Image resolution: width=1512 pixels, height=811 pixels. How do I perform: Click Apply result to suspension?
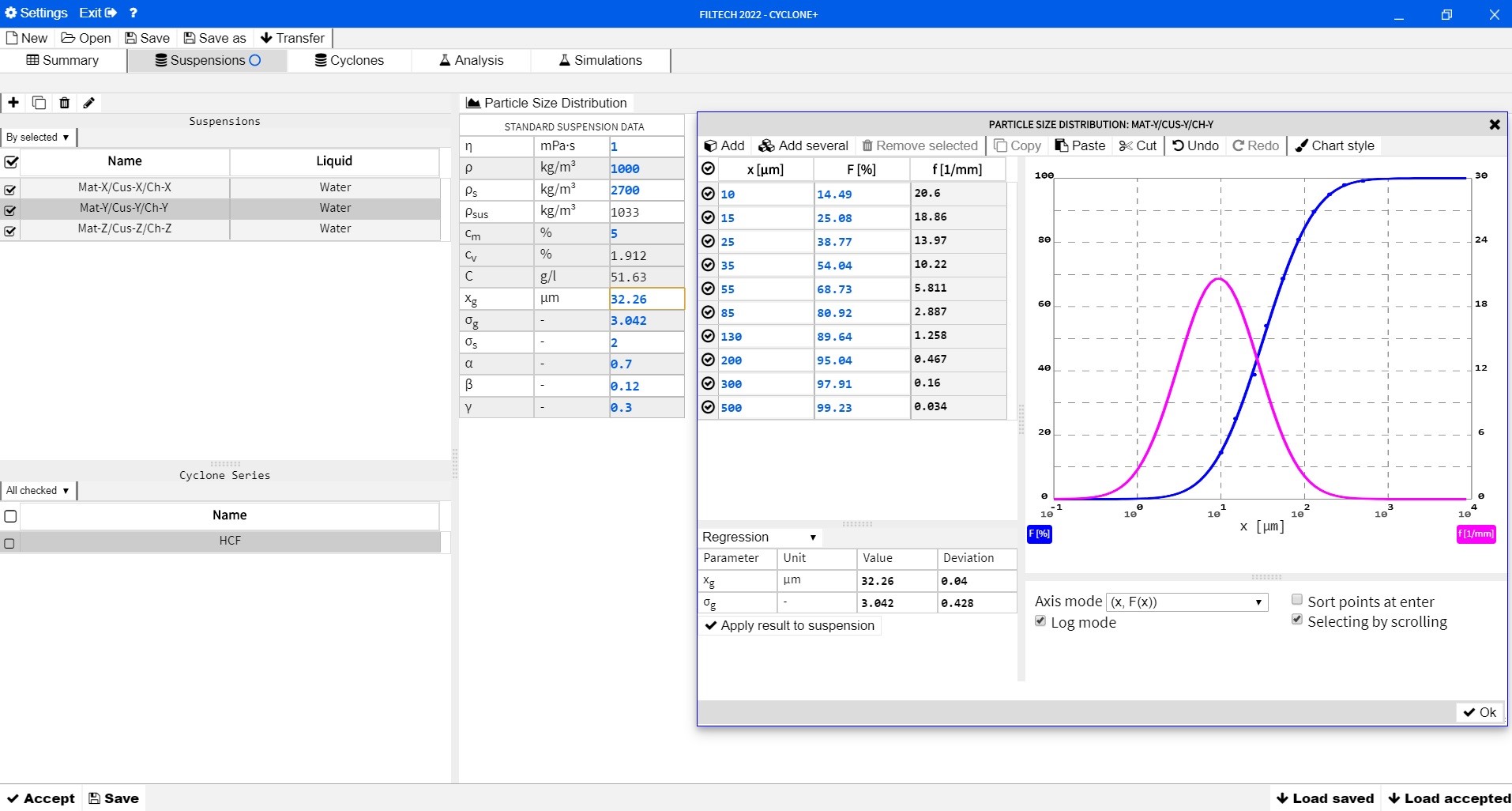pyautogui.click(x=790, y=625)
